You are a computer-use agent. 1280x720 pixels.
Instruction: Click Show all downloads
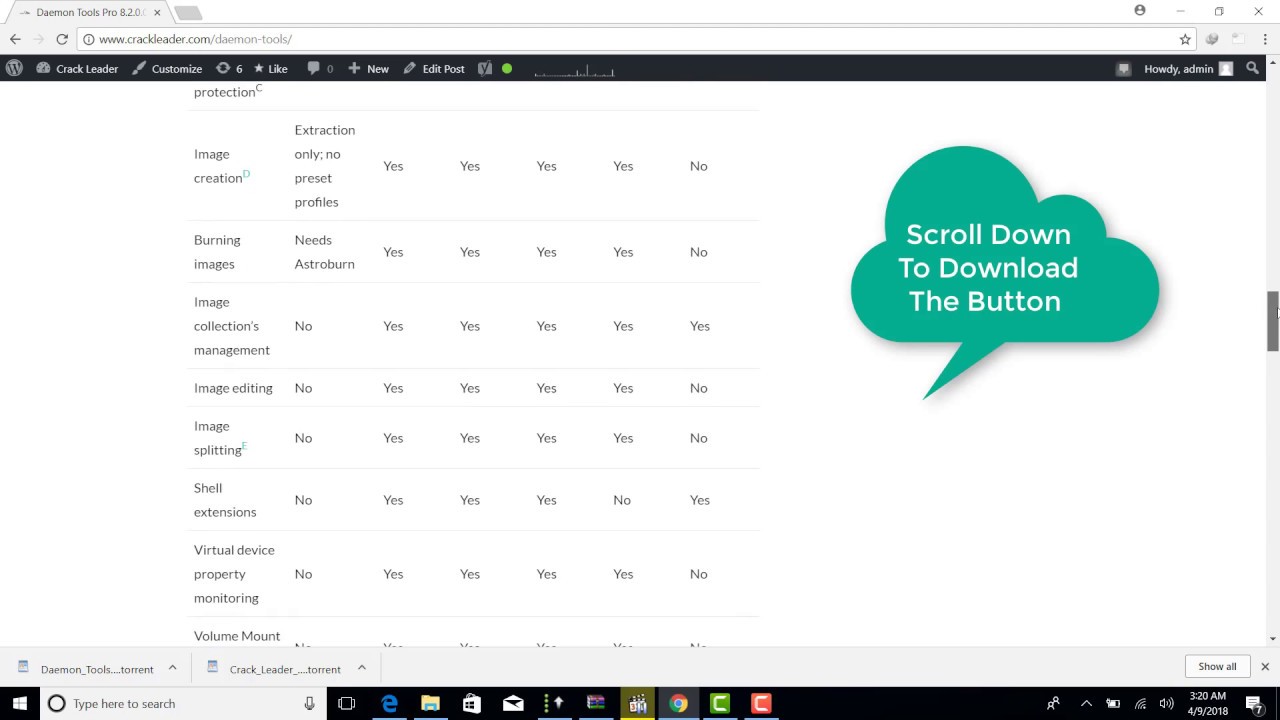point(1217,667)
